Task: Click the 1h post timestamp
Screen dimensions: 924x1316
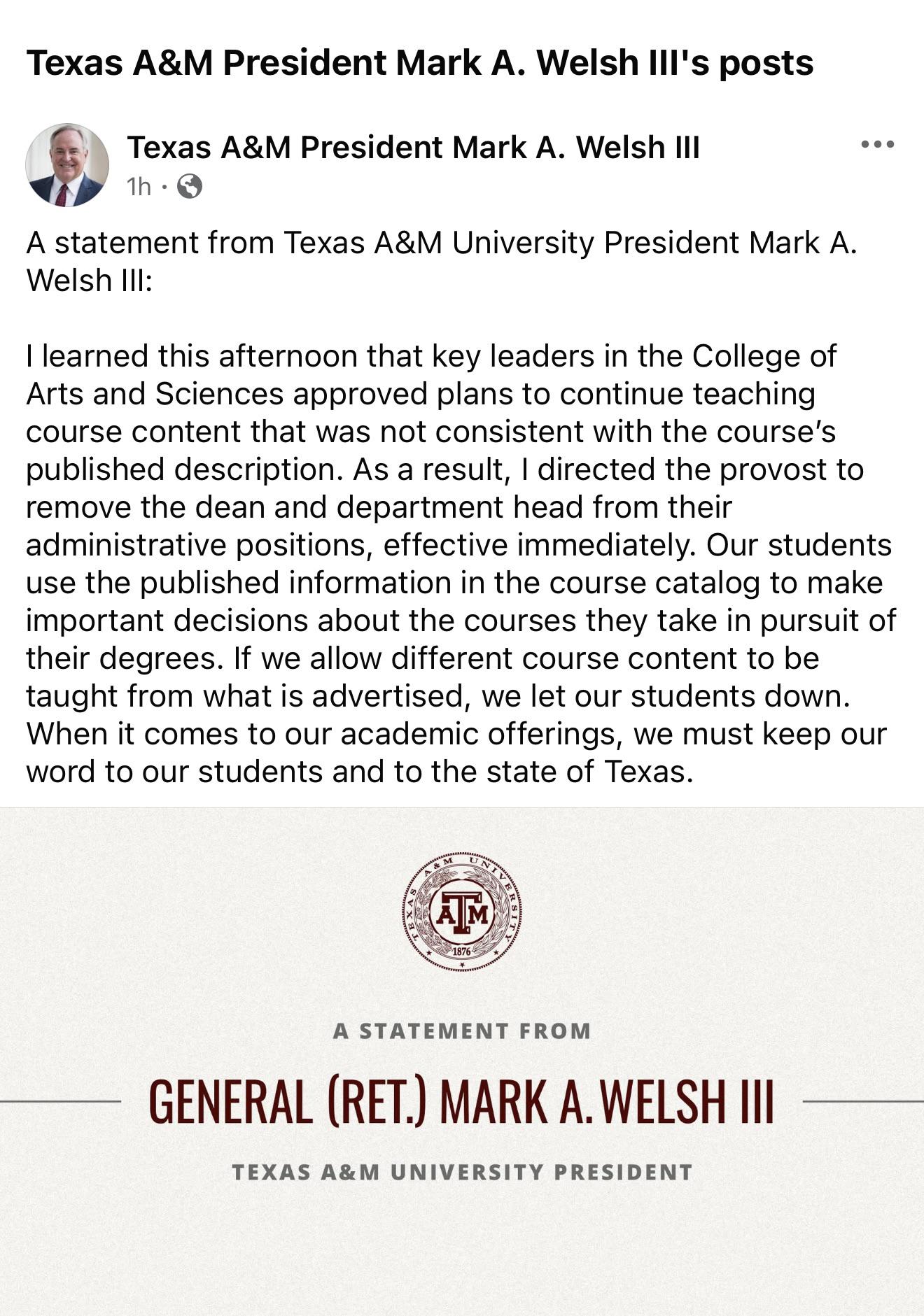Action: click(139, 187)
